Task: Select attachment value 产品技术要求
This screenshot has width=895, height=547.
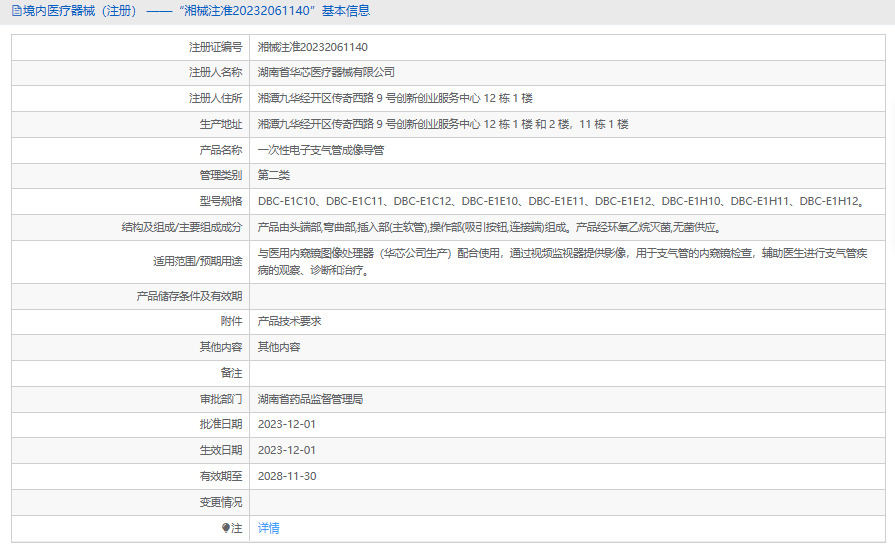Action: click(289, 321)
